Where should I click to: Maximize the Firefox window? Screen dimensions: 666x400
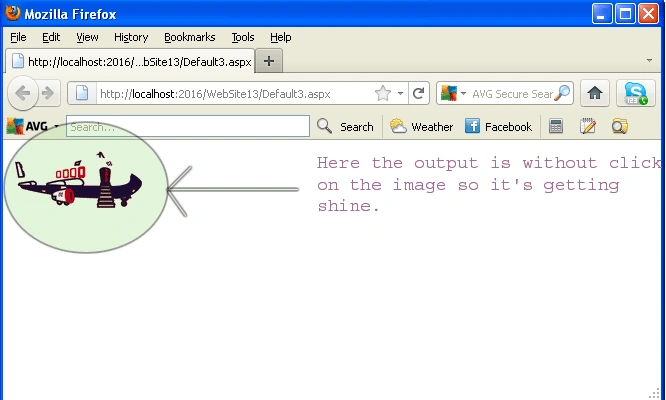click(x=625, y=14)
